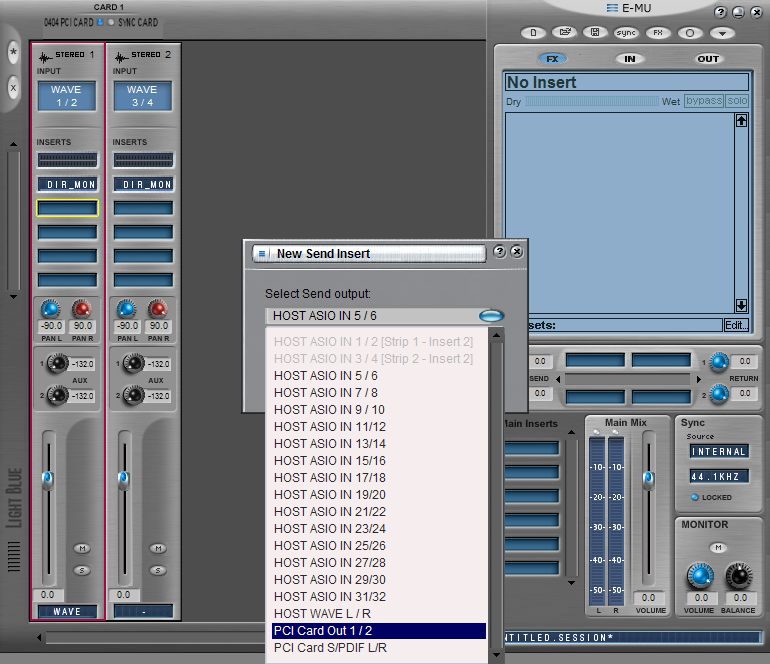Click Stereo 1 AUX 2 knob
Viewport: 770px width, 664px height.
57,395
